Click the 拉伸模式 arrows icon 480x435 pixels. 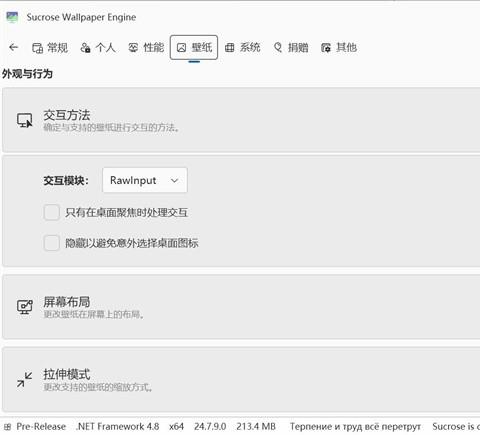coord(25,380)
